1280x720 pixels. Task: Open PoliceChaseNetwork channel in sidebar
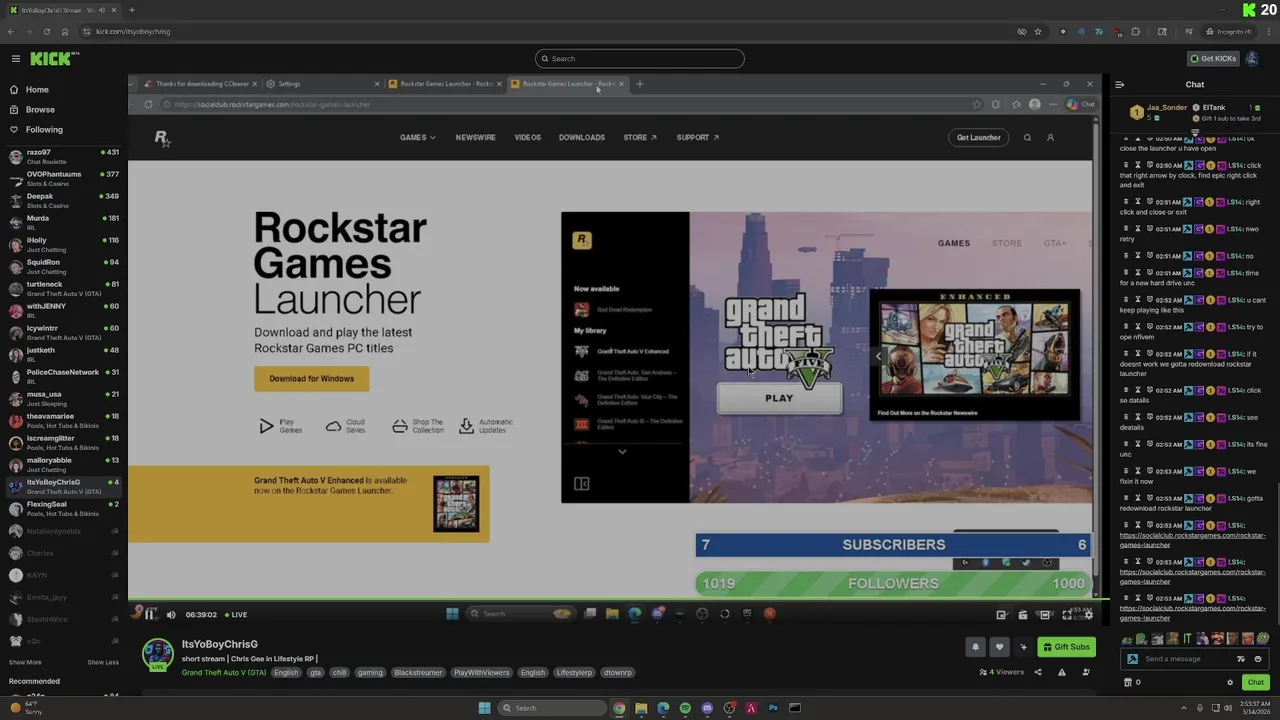point(63,376)
